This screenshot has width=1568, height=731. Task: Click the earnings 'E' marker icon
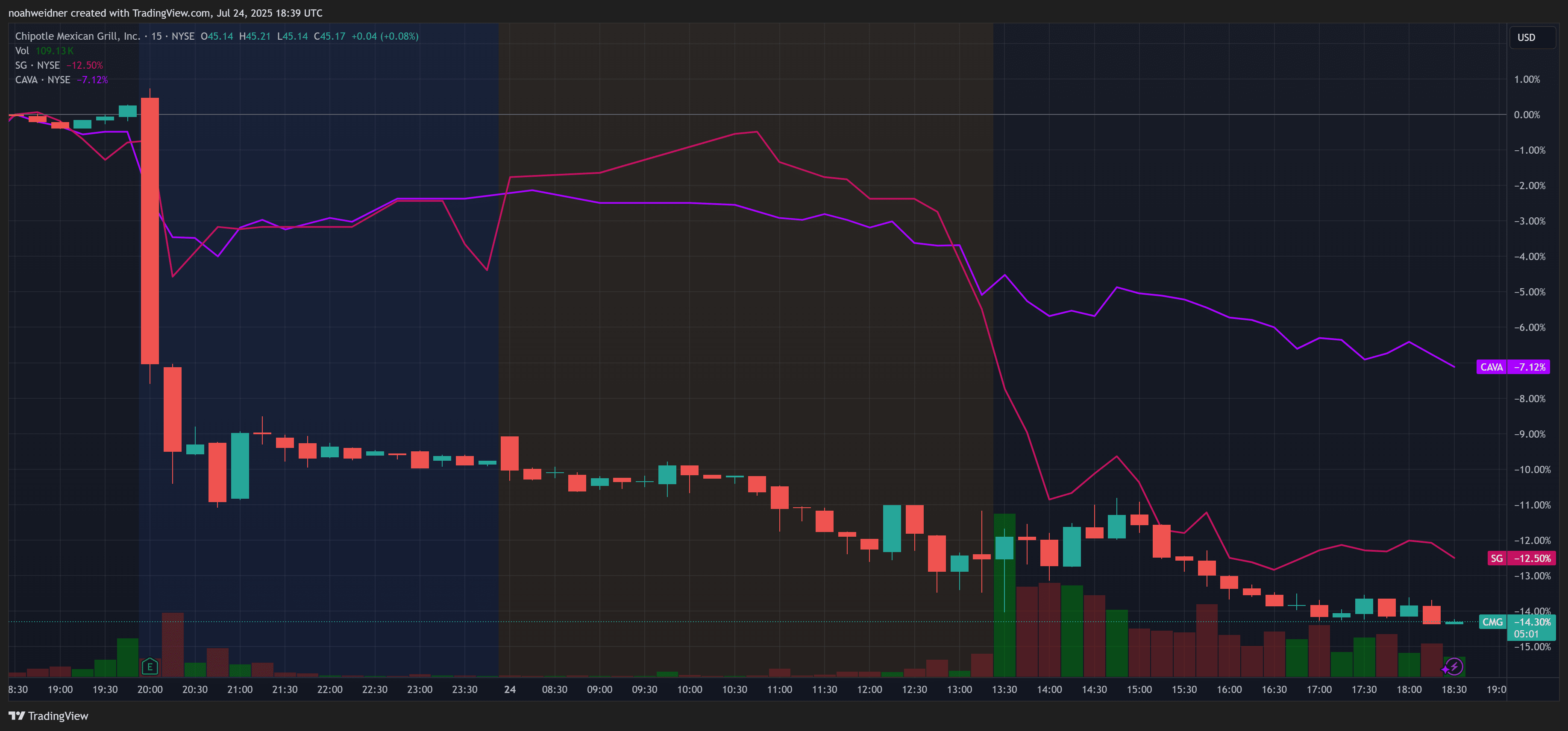[150, 667]
